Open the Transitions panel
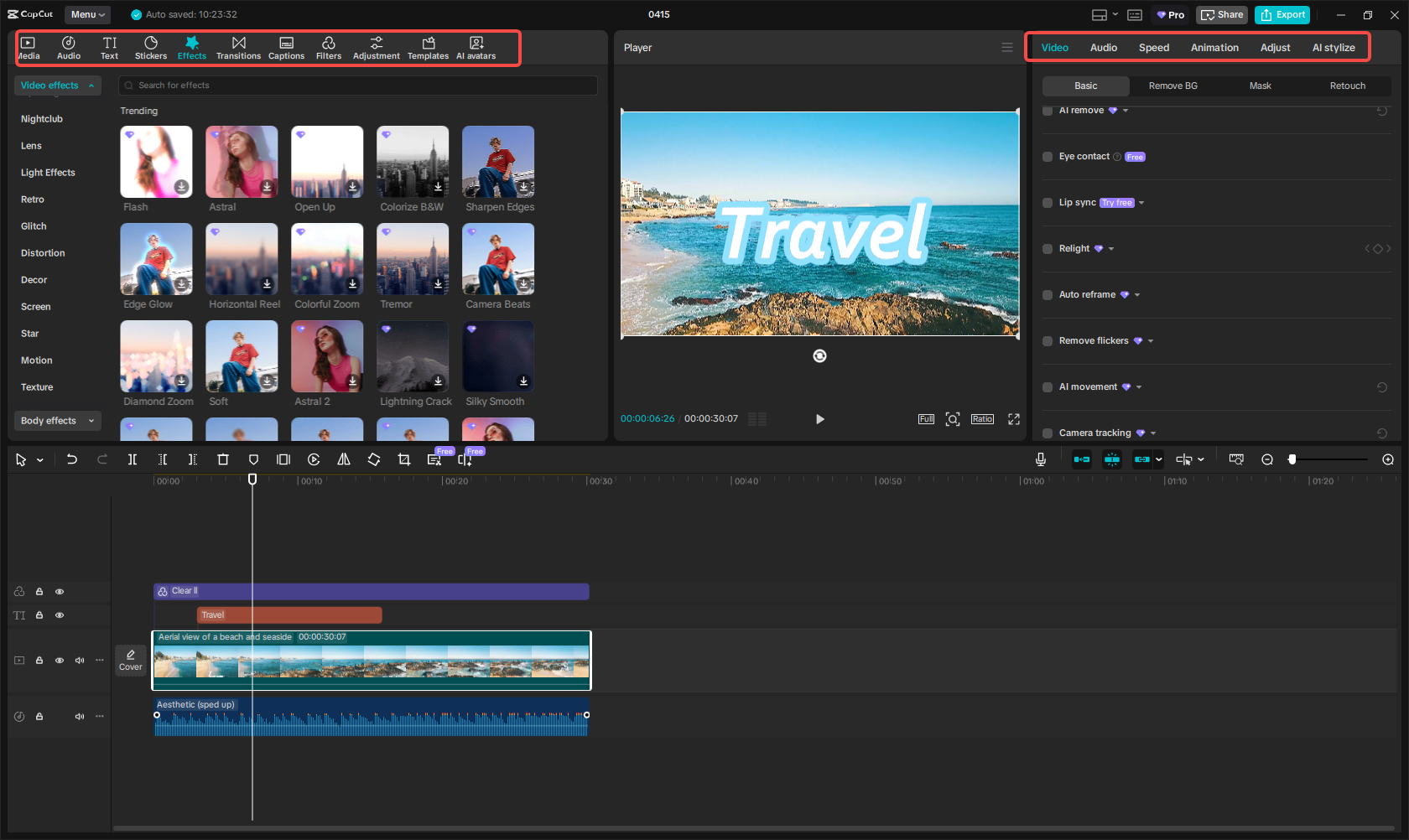Screen dimensions: 1409x840 pos(238,48)
